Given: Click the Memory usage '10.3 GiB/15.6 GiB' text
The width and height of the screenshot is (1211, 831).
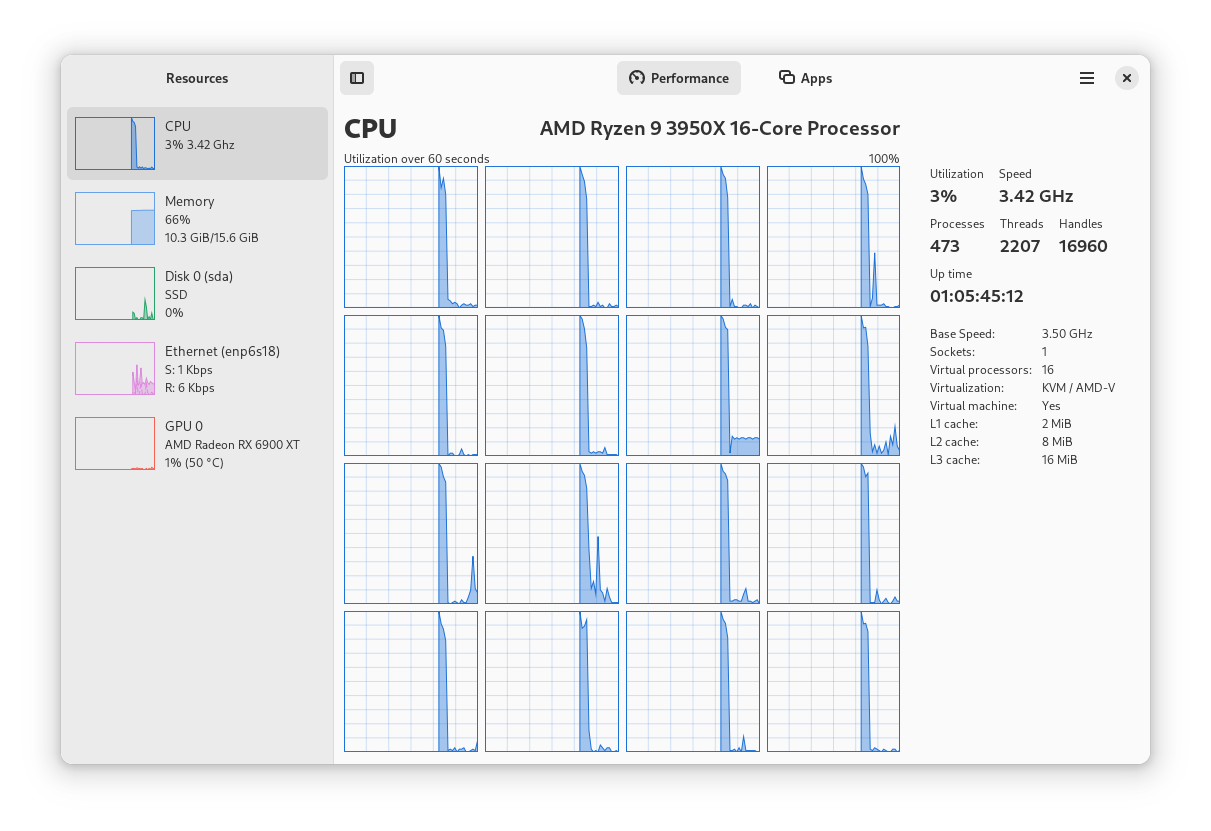Looking at the screenshot, I should pyautogui.click(x=212, y=238).
